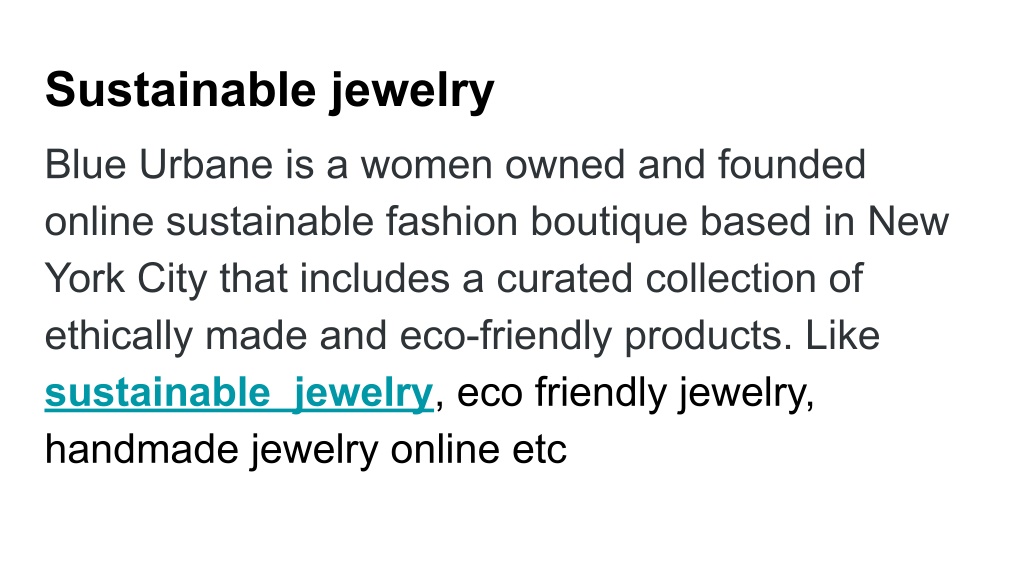
Task: Click the word 'includes' in the paragraph
Action: [x=375, y=280]
